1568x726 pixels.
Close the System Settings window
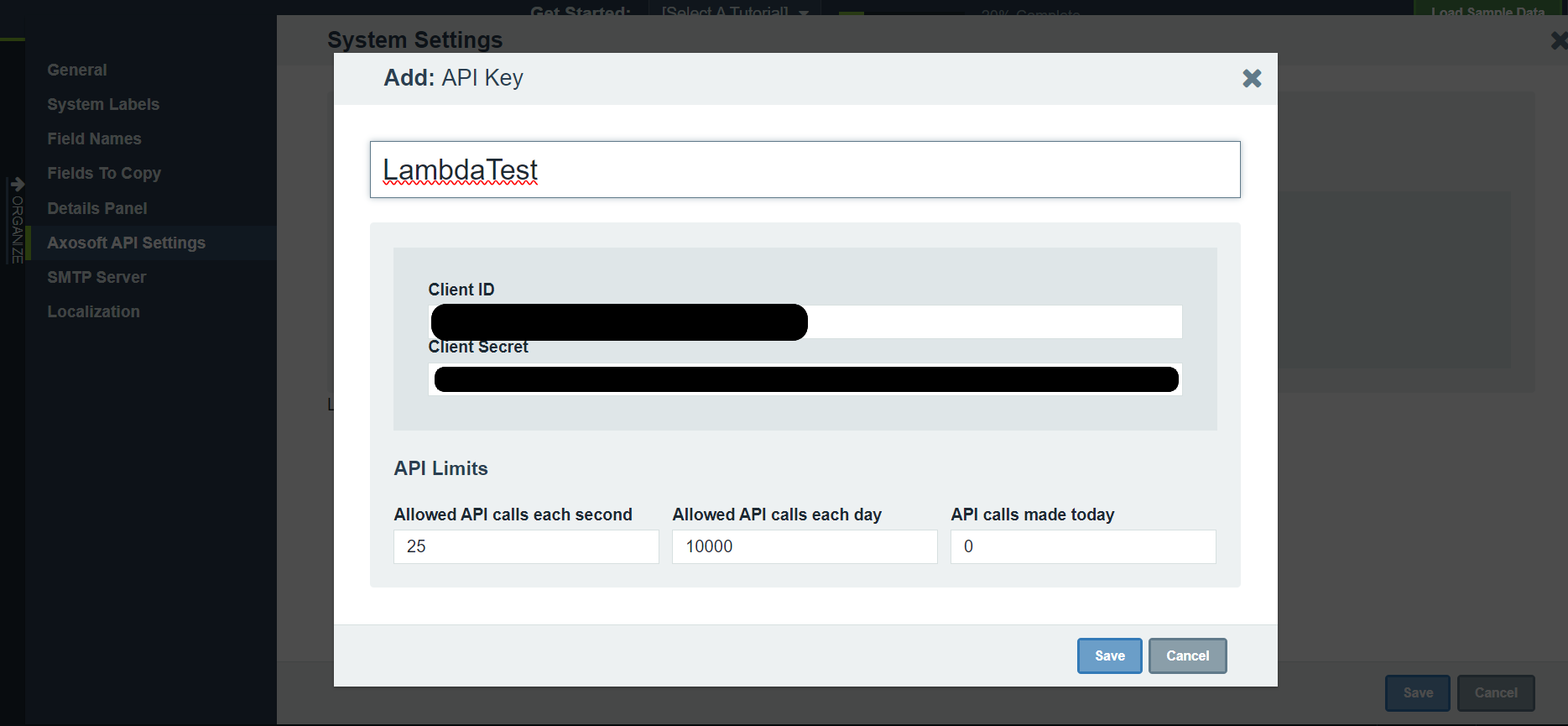click(x=1558, y=40)
